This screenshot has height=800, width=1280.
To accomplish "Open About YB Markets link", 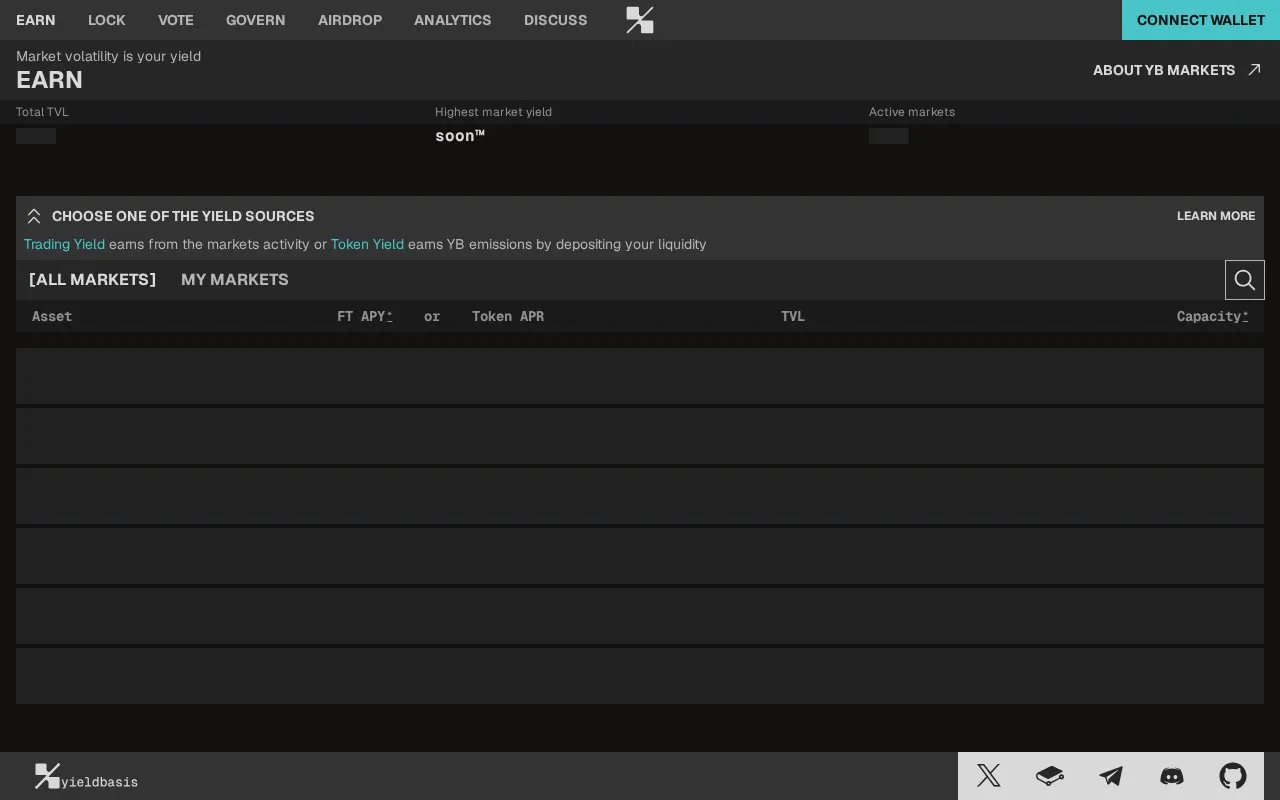I will click(x=1164, y=70).
